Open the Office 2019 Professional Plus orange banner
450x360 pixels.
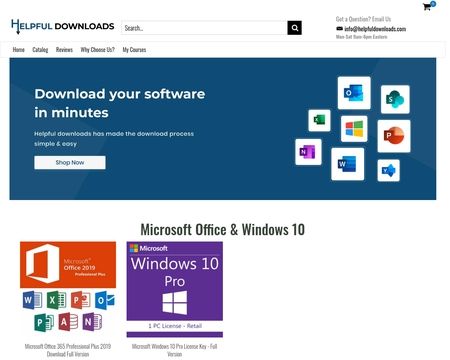(x=68, y=265)
